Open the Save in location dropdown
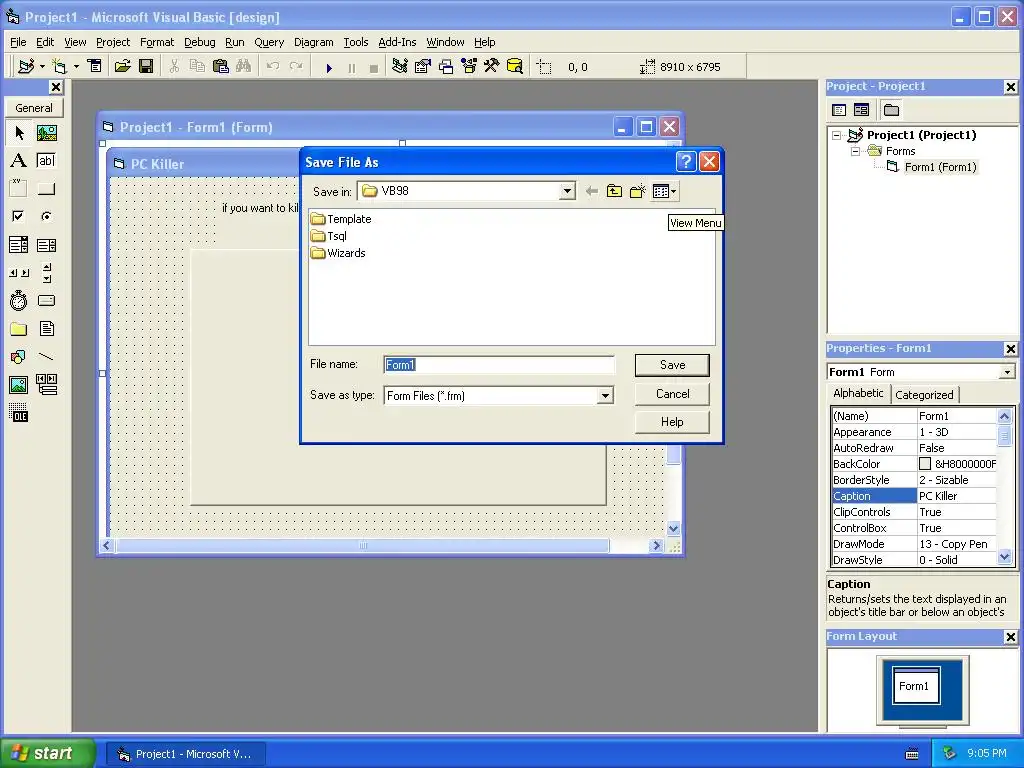 [567, 191]
